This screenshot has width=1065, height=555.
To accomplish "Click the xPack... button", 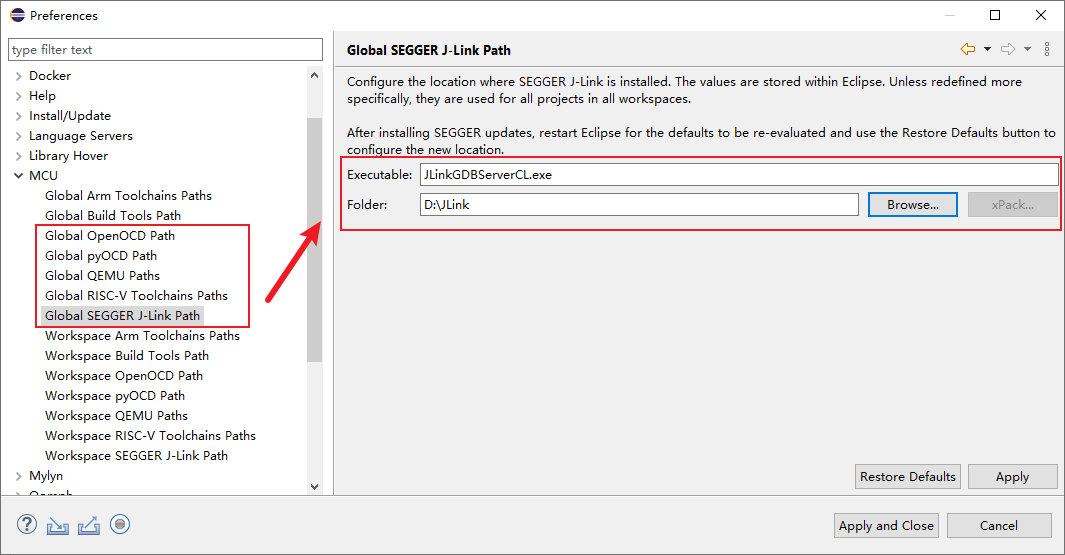I will [x=1013, y=204].
